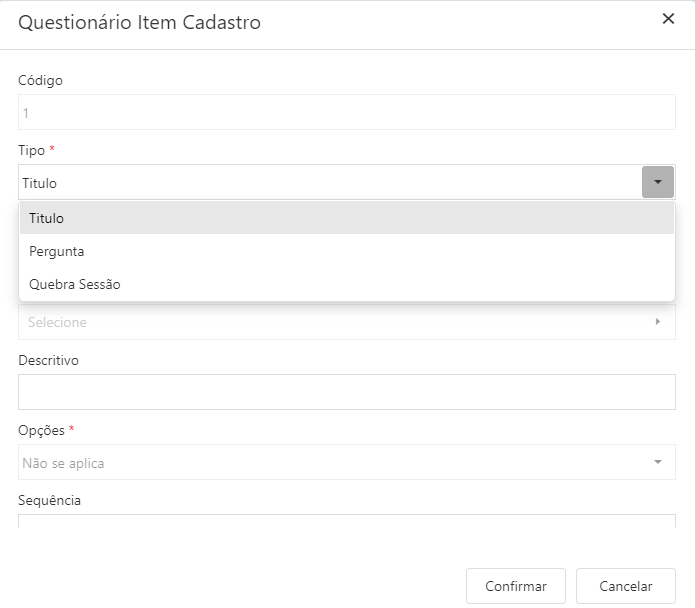Click the disabled Código field

346,113
